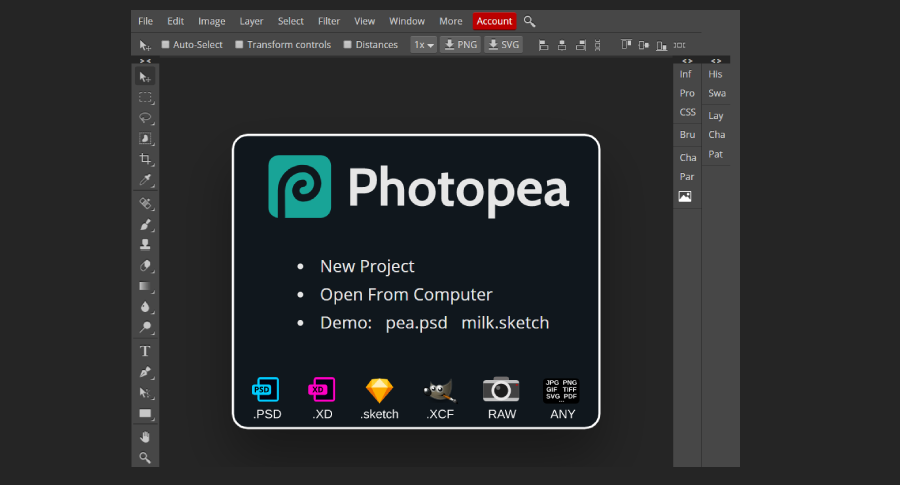The image size is (900, 485).
Task: Collapse the left toolbar with the >< arrows
Action: tap(145, 60)
